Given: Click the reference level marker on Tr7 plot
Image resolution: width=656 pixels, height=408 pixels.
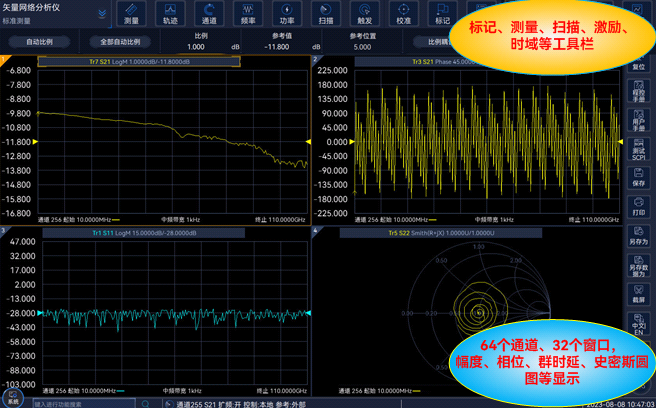Looking at the screenshot, I should pyautogui.click(x=34, y=142).
